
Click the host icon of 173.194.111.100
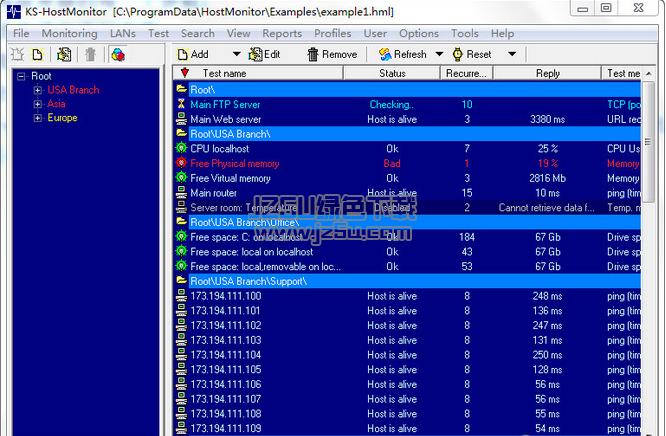[x=181, y=295]
